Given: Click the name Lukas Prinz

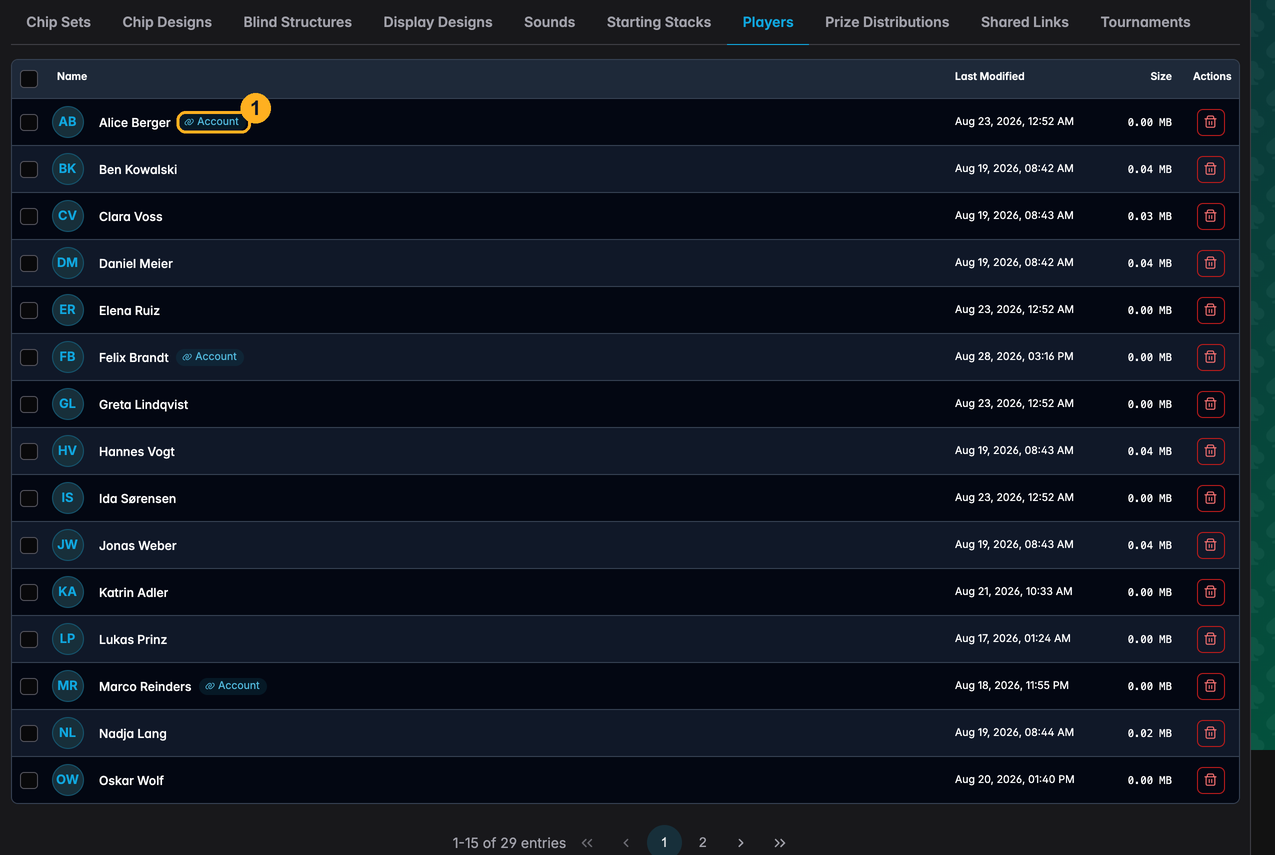Looking at the screenshot, I should click(x=133, y=639).
